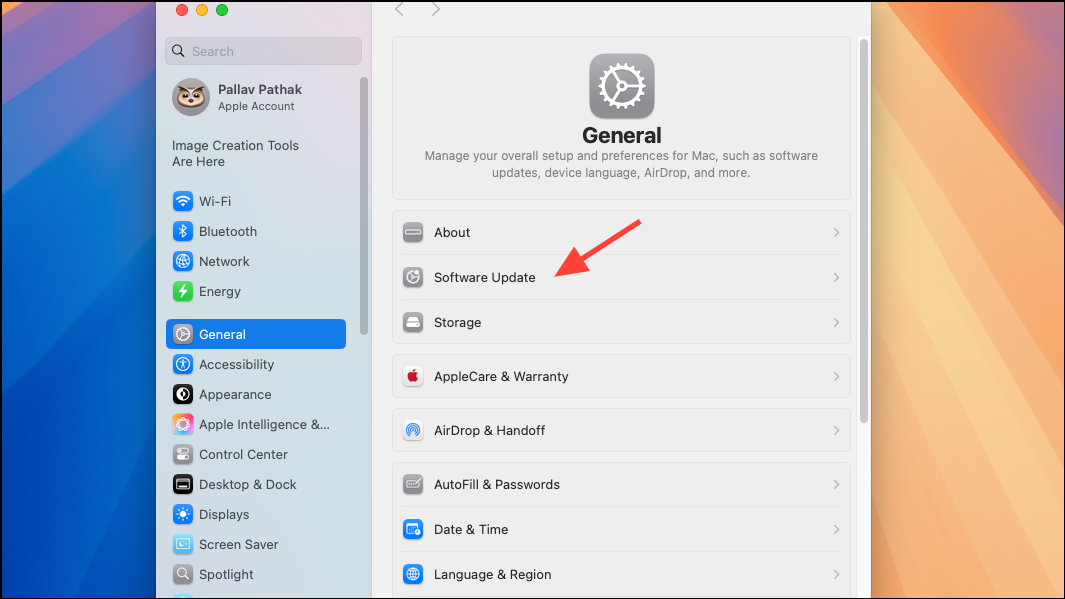1065x599 pixels.
Task: Open the AppleCare & Warranty text label
Action: pos(501,376)
